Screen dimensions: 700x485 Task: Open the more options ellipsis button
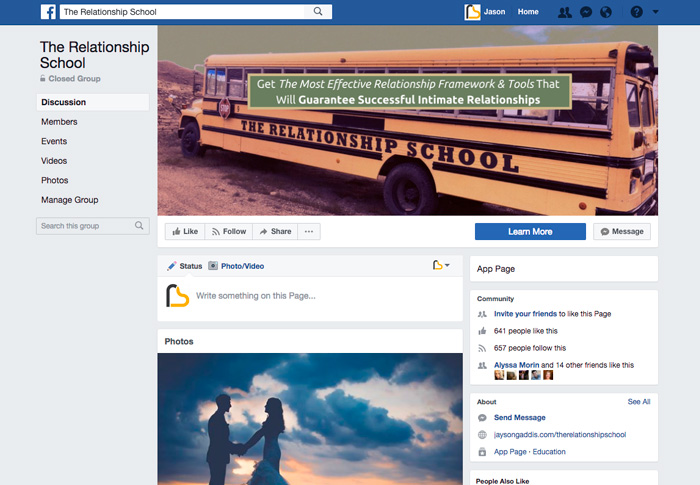[x=309, y=231]
